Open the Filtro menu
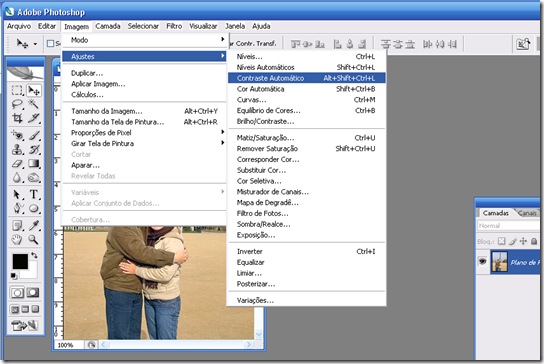 pyautogui.click(x=174, y=26)
